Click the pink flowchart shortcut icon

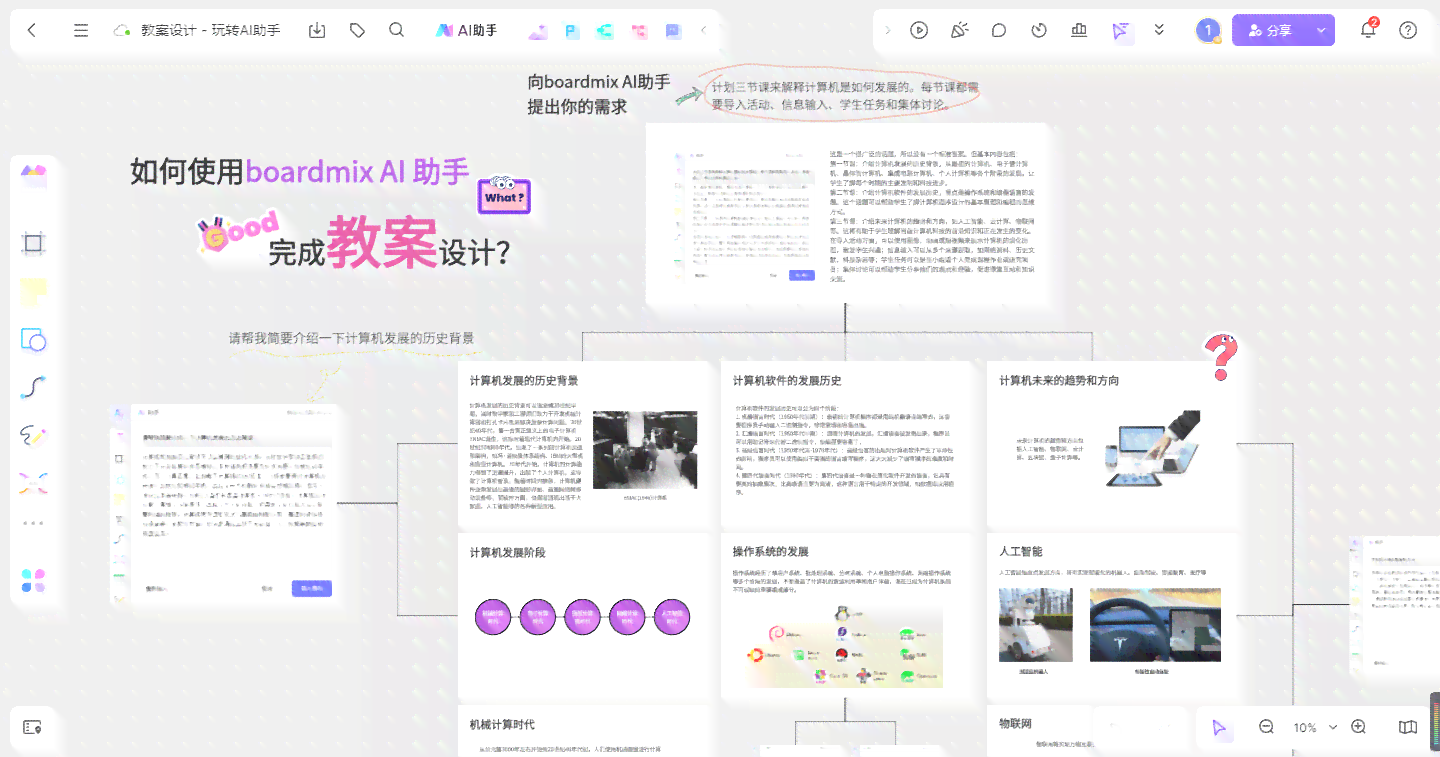click(x=638, y=31)
